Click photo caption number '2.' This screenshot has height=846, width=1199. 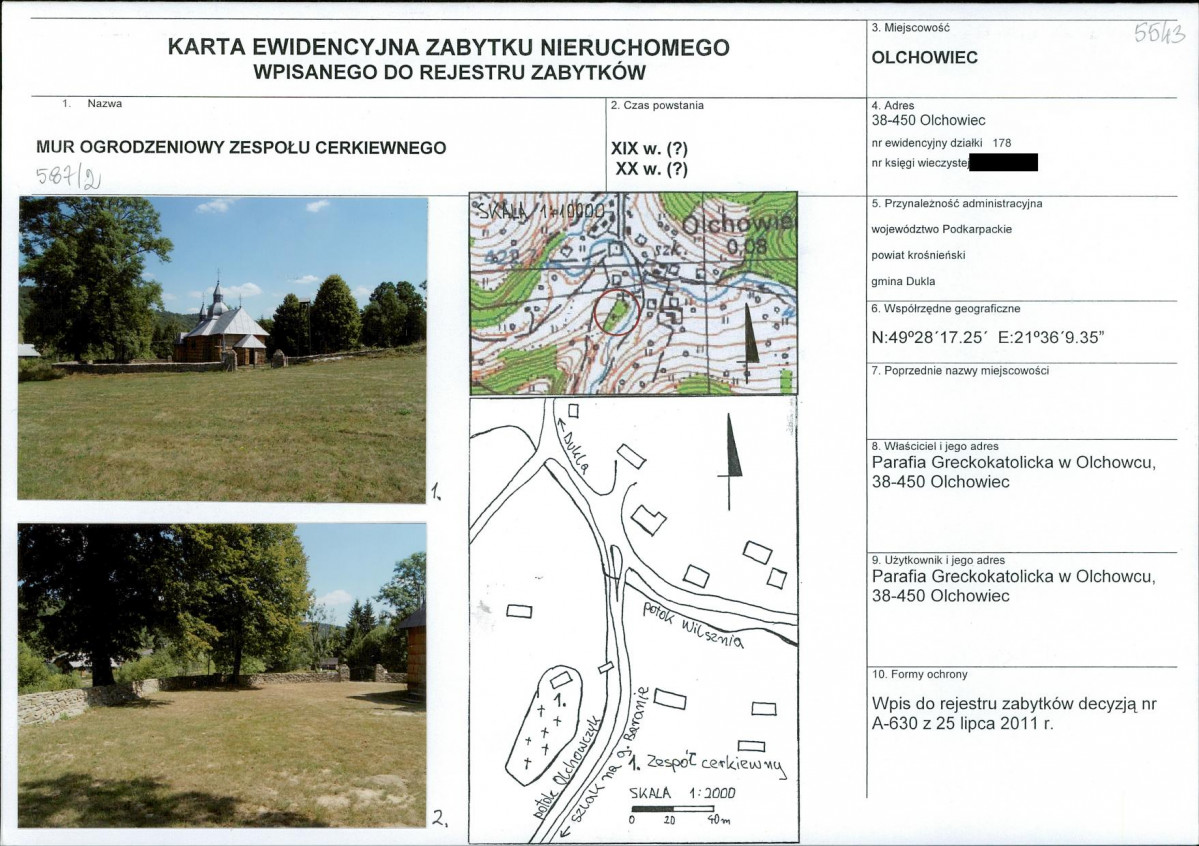pos(439,818)
